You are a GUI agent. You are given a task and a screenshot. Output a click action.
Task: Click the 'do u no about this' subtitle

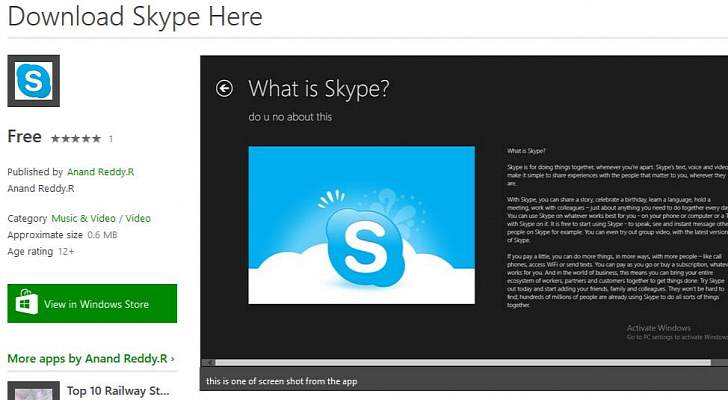[290, 117]
